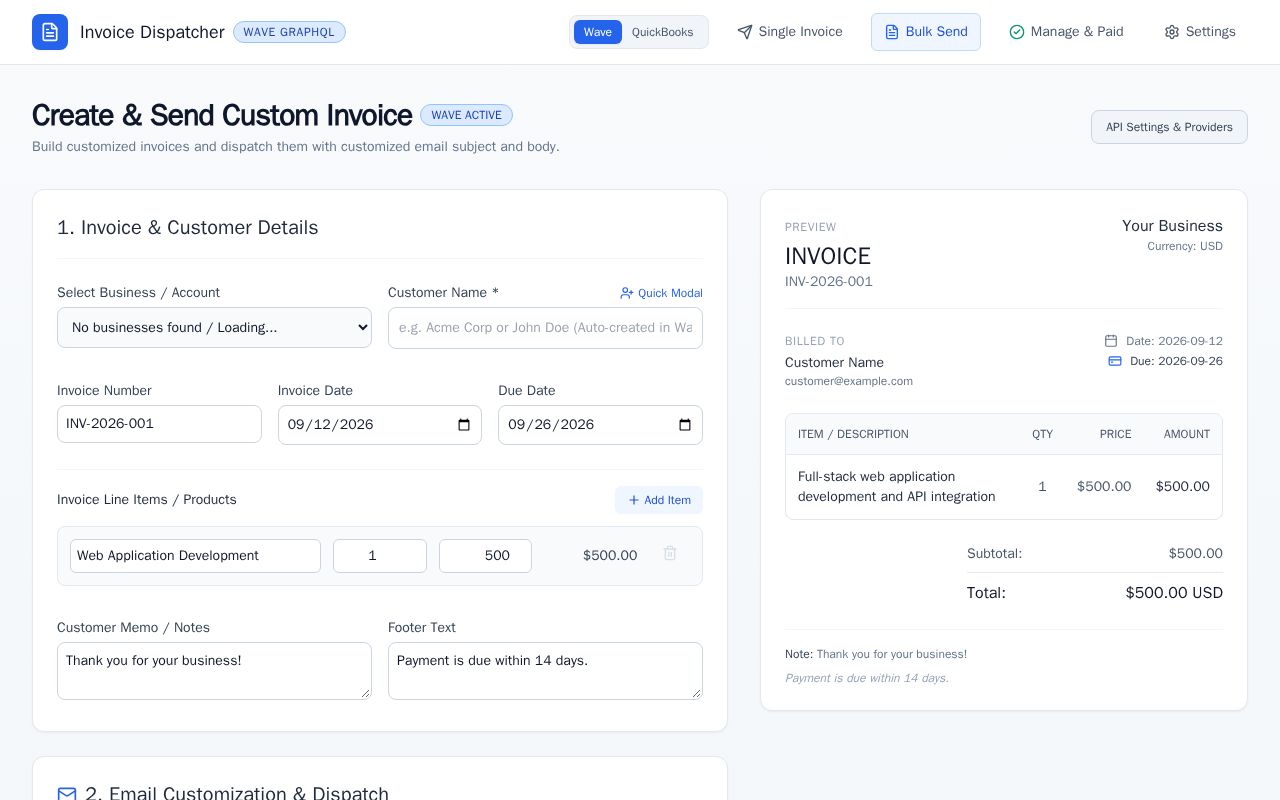This screenshot has height=800, width=1280.
Task: Click the check-circle icon beside Manage & Paid
Action: click(1017, 32)
